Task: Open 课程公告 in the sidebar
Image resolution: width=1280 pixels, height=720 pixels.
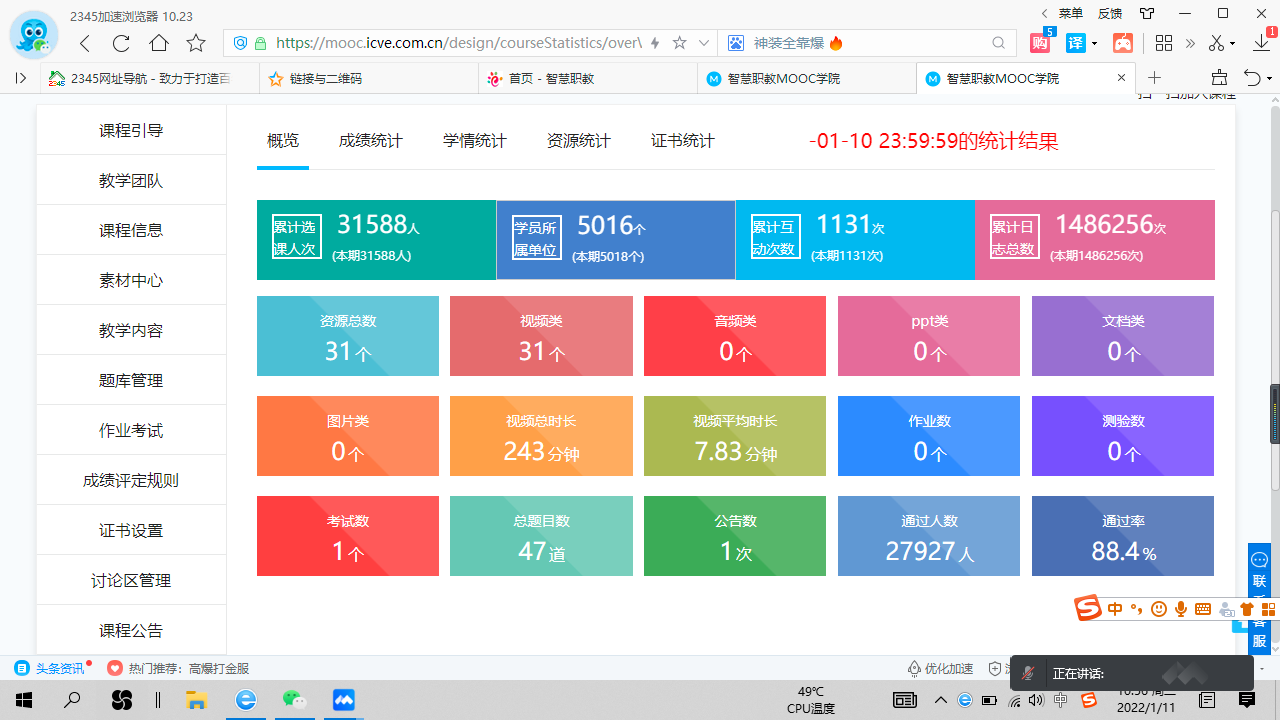Action: [130, 630]
